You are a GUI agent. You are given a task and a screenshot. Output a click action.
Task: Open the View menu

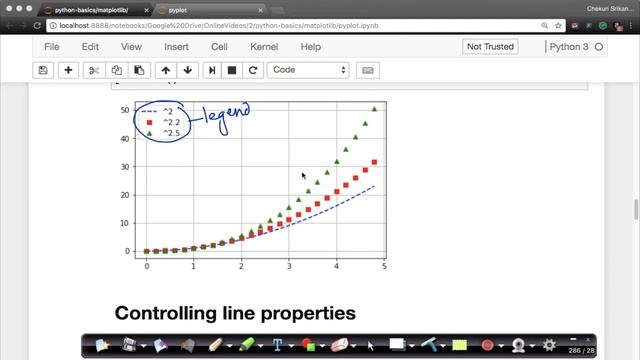coord(131,47)
